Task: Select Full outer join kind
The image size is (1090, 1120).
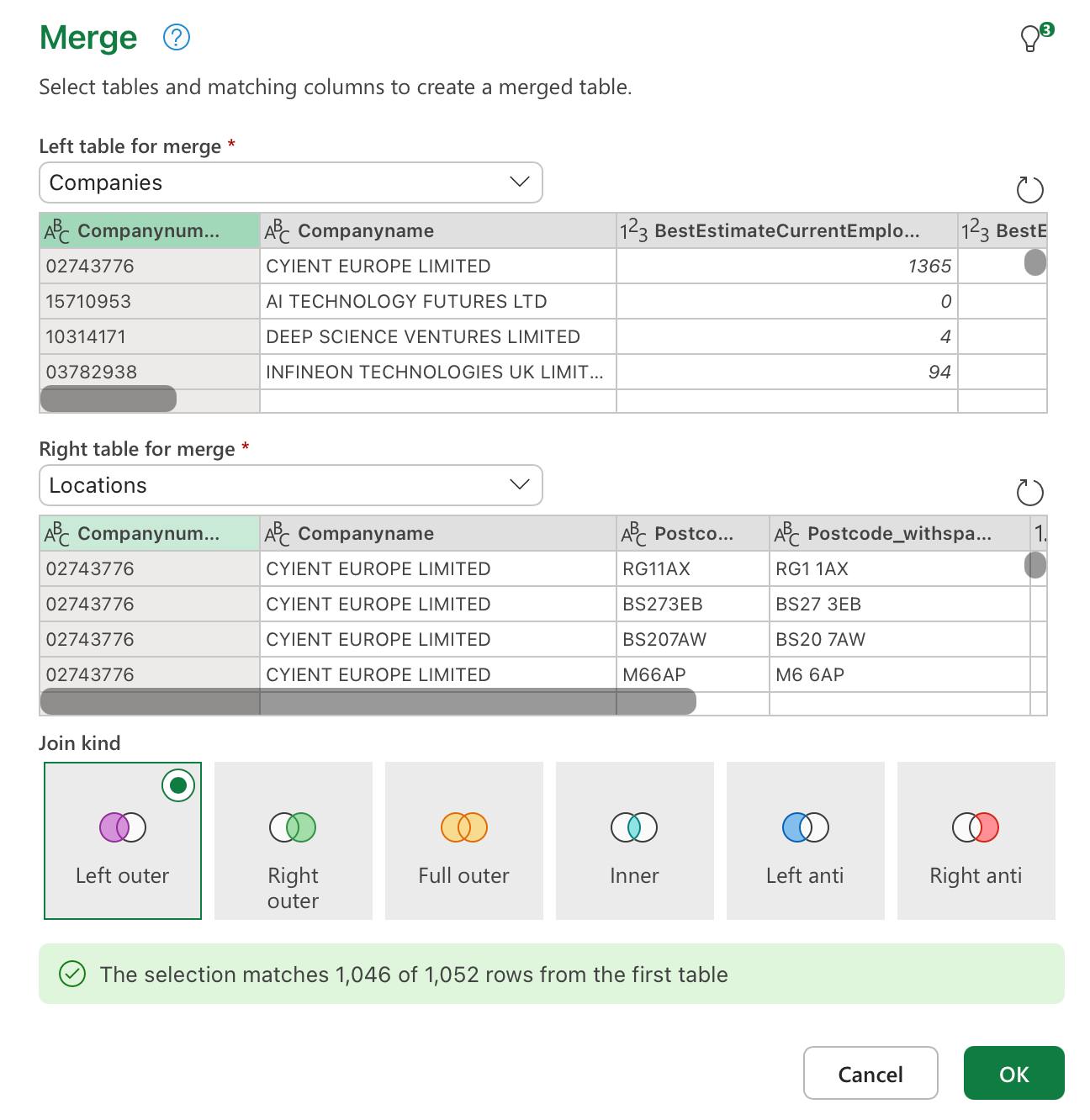Action: (464, 841)
